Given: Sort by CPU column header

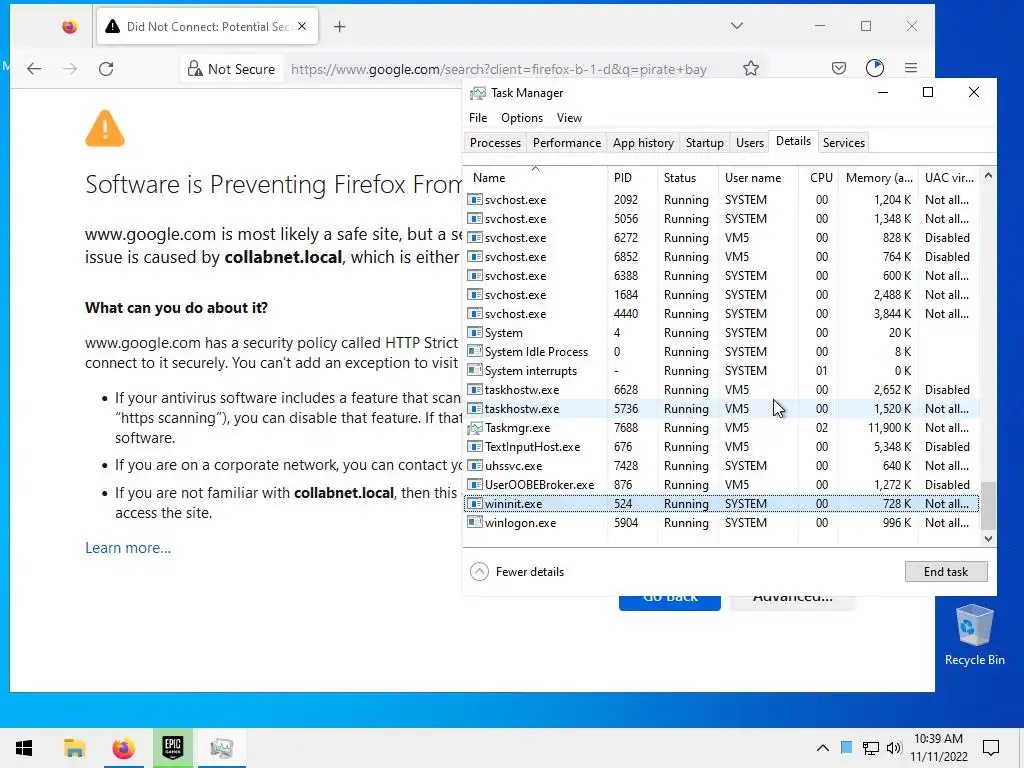Looking at the screenshot, I should click(820, 178).
